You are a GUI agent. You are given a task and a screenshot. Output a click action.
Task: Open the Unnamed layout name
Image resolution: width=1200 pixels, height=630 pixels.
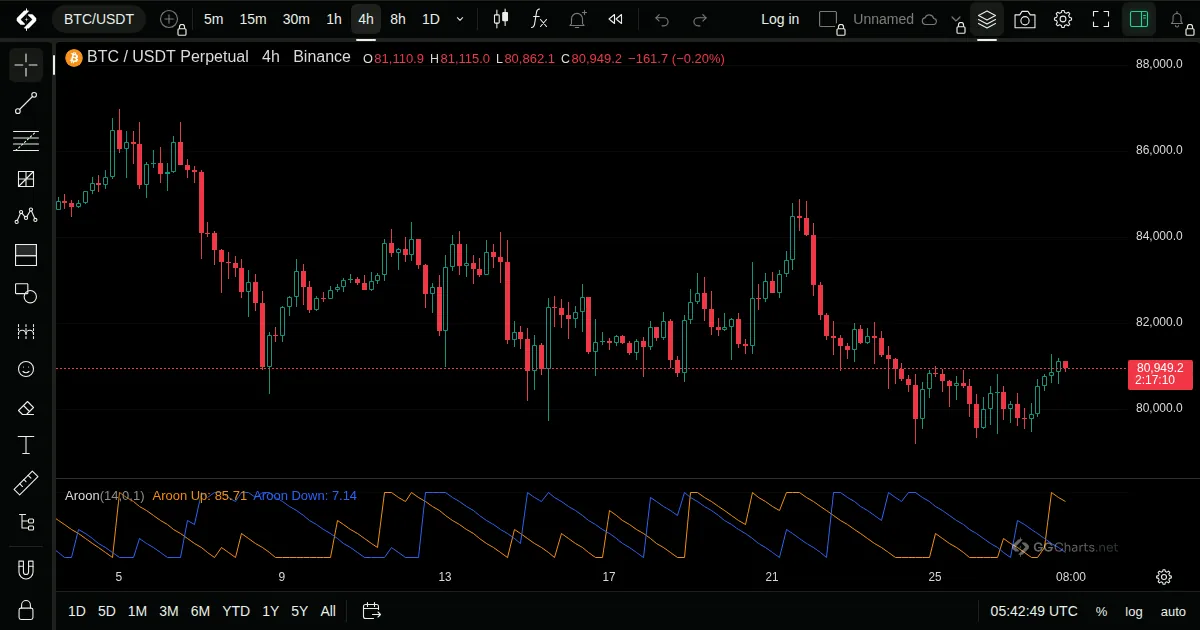pyautogui.click(x=883, y=19)
